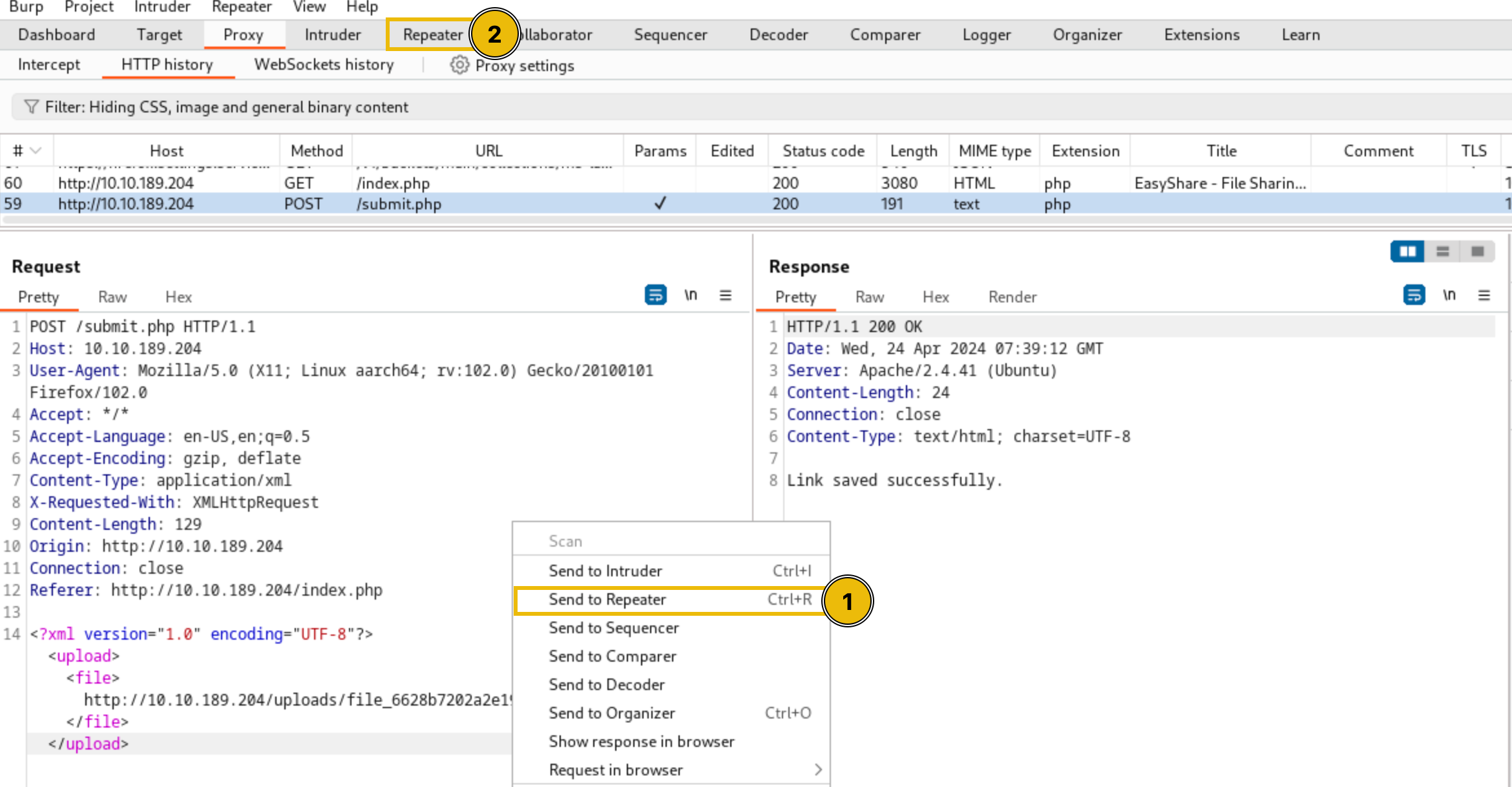Open the Burp menu

26,7
